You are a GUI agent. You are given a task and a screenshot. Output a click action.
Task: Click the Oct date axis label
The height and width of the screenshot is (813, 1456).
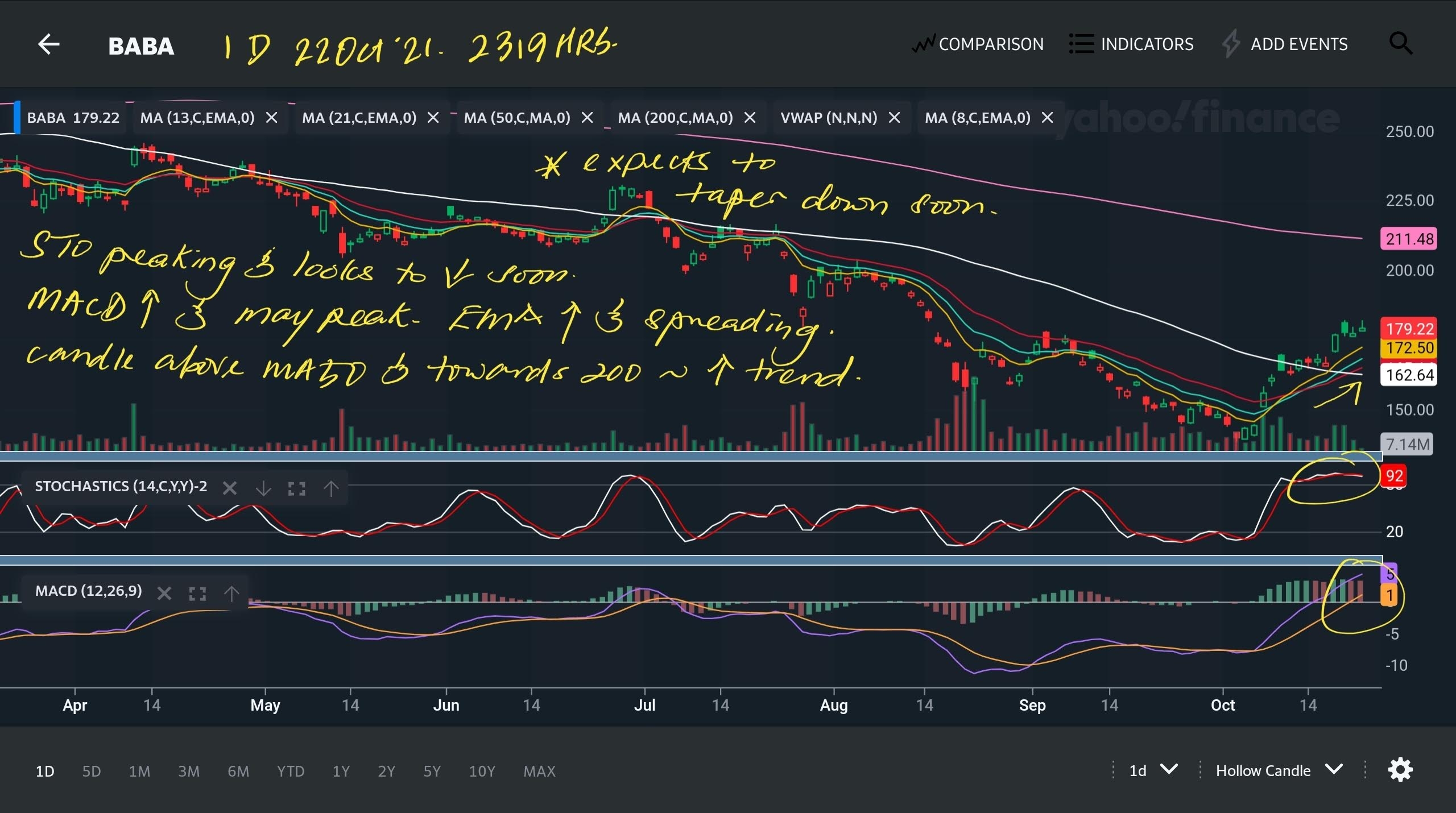tap(1223, 705)
